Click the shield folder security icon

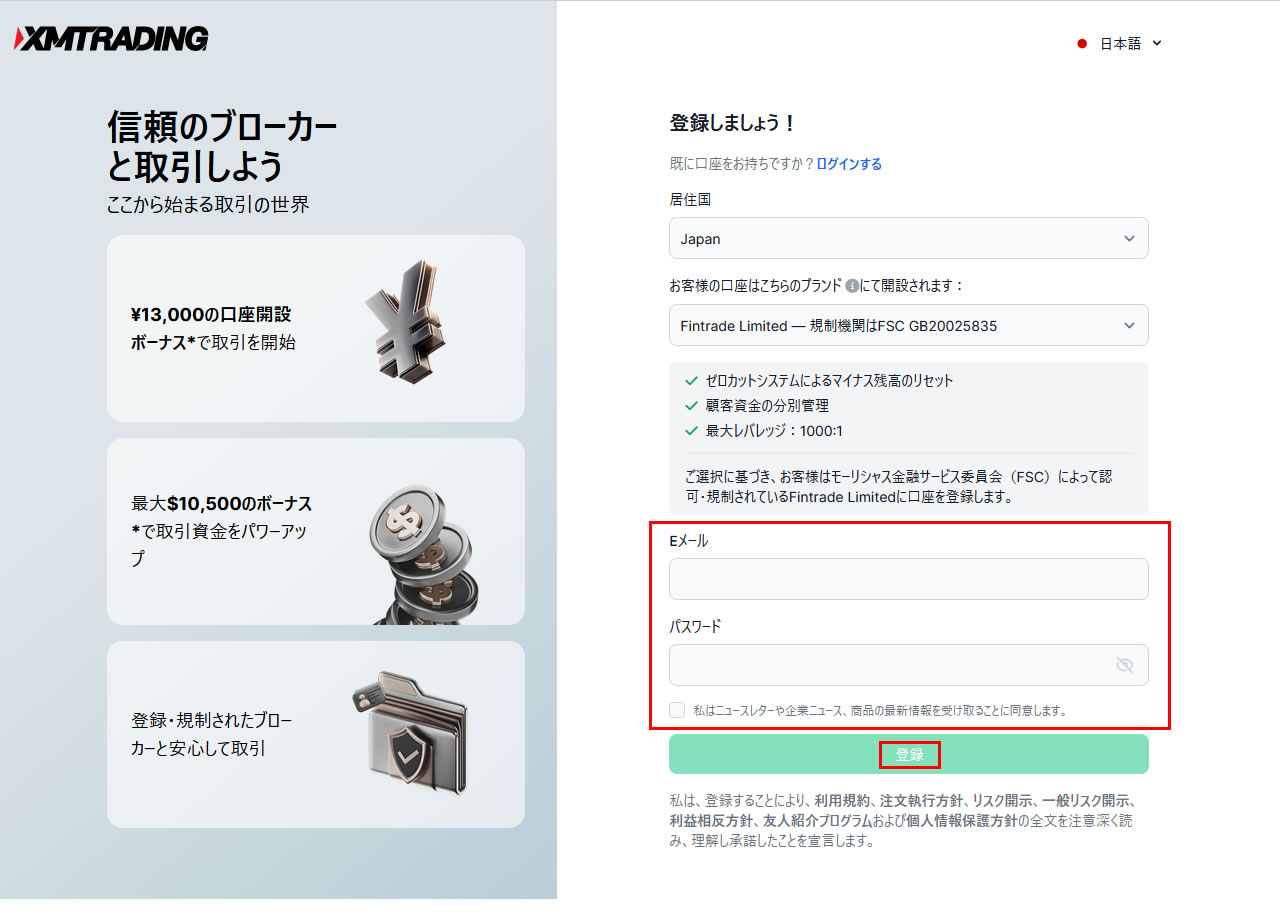pyautogui.click(x=411, y=733)
